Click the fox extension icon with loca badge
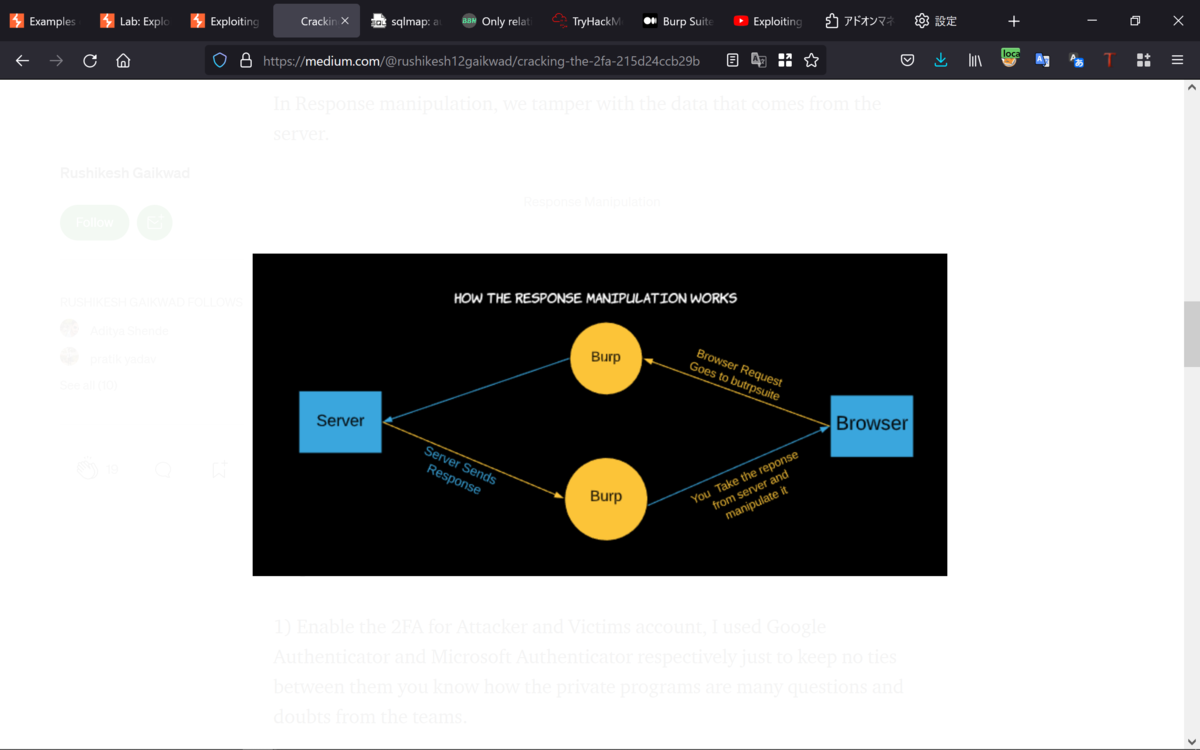1200x750 pixels. [x=1009, y=59]
